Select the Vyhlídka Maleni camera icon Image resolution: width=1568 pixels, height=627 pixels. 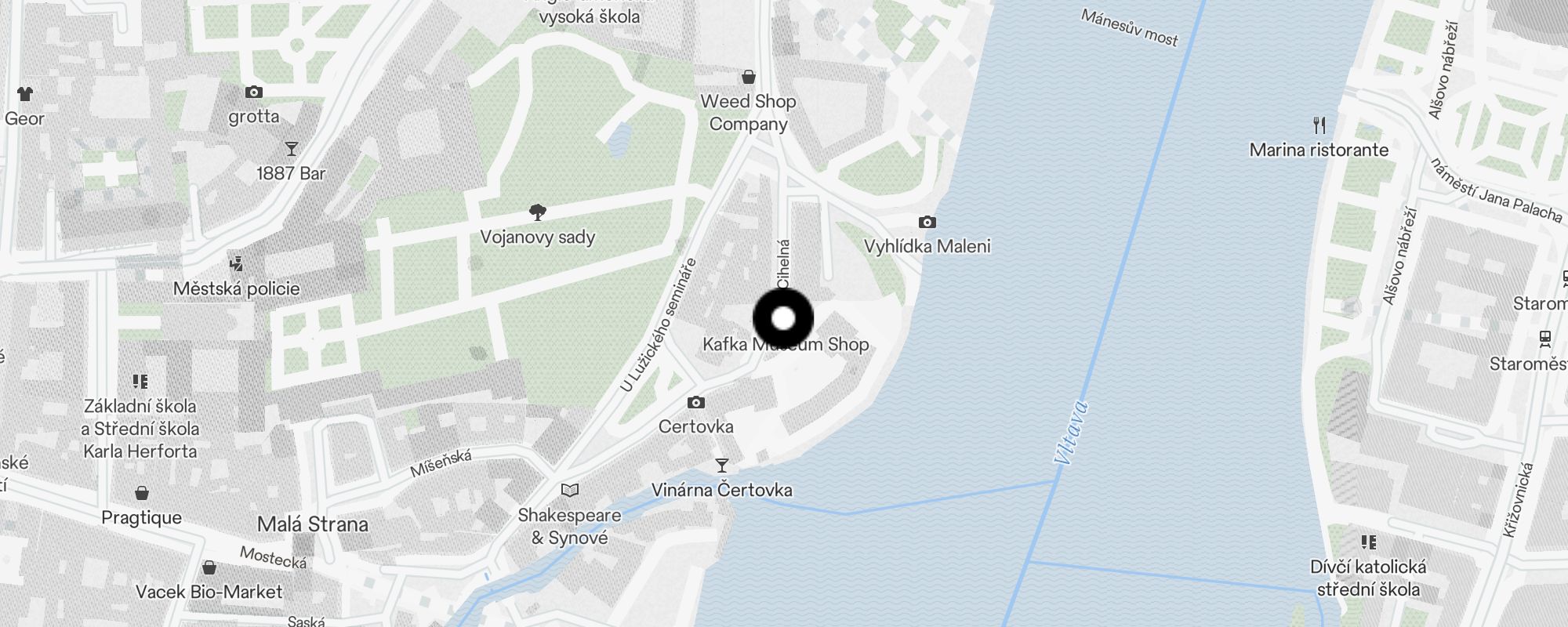click(x=927, y=223)
